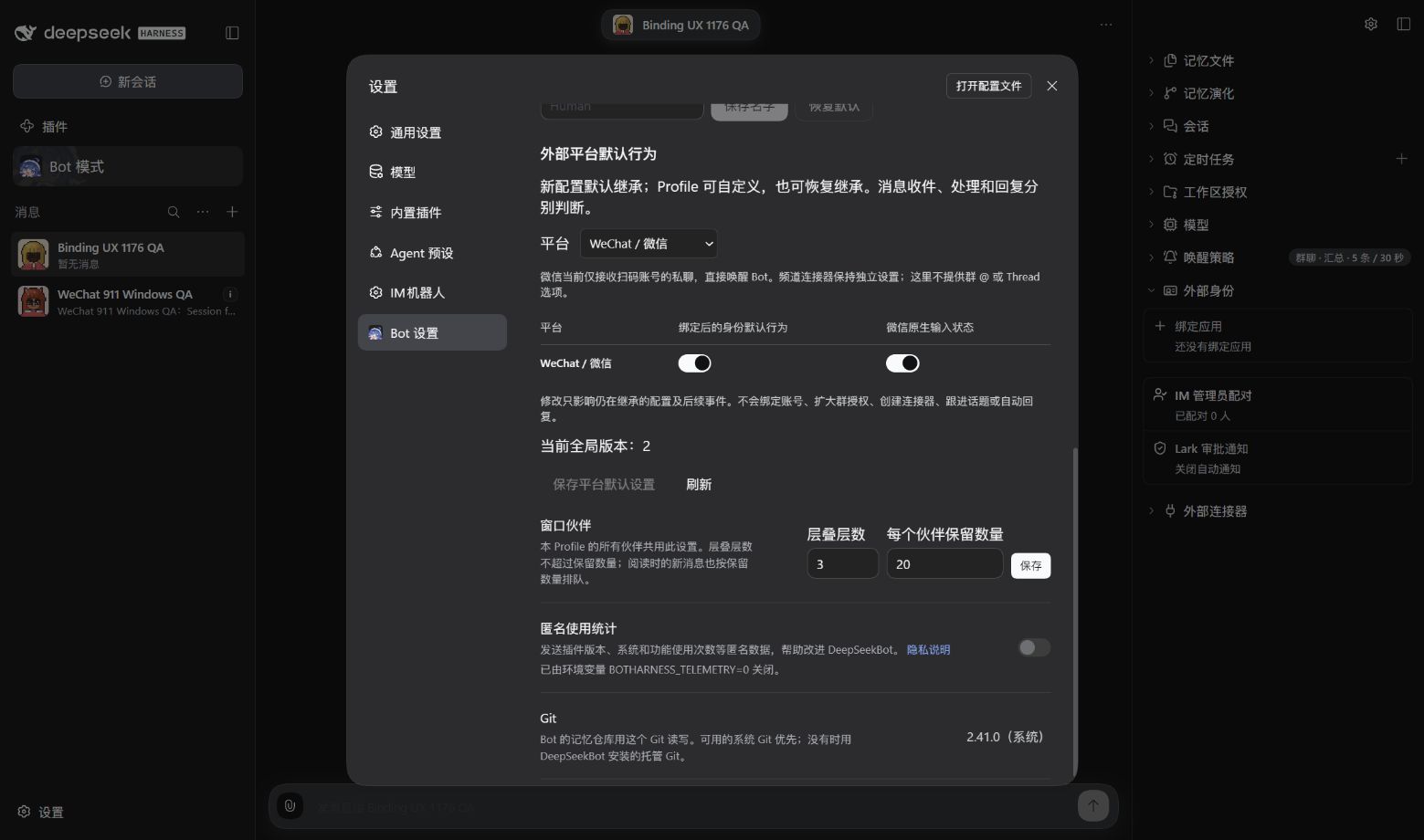Open the 隐私说明 link
Image resolution: width=1424 pixels, height=840 pixels.
tap(928, 650)
